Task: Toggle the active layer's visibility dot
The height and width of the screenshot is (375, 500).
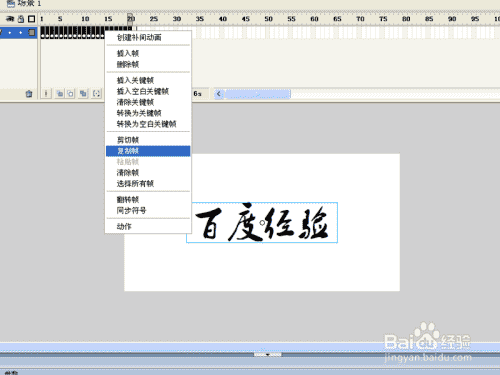Action: click(10, 33)
